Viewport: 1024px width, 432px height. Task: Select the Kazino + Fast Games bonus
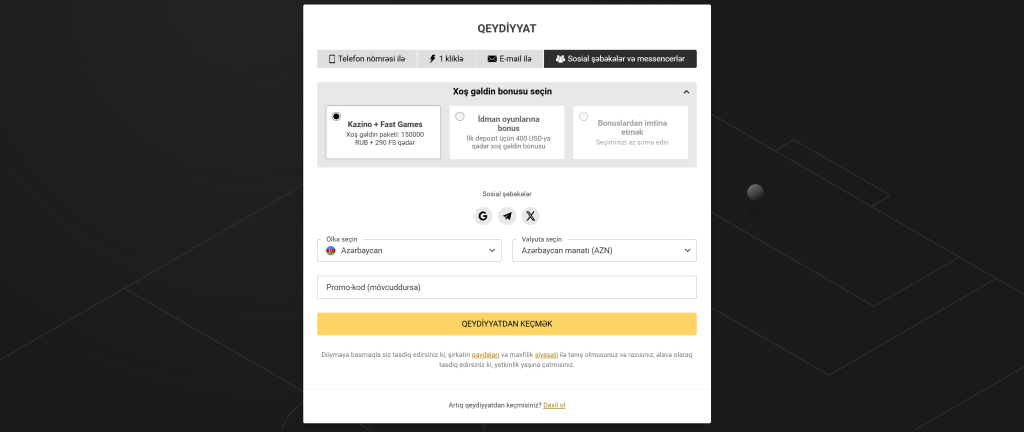tap(336, 117)
